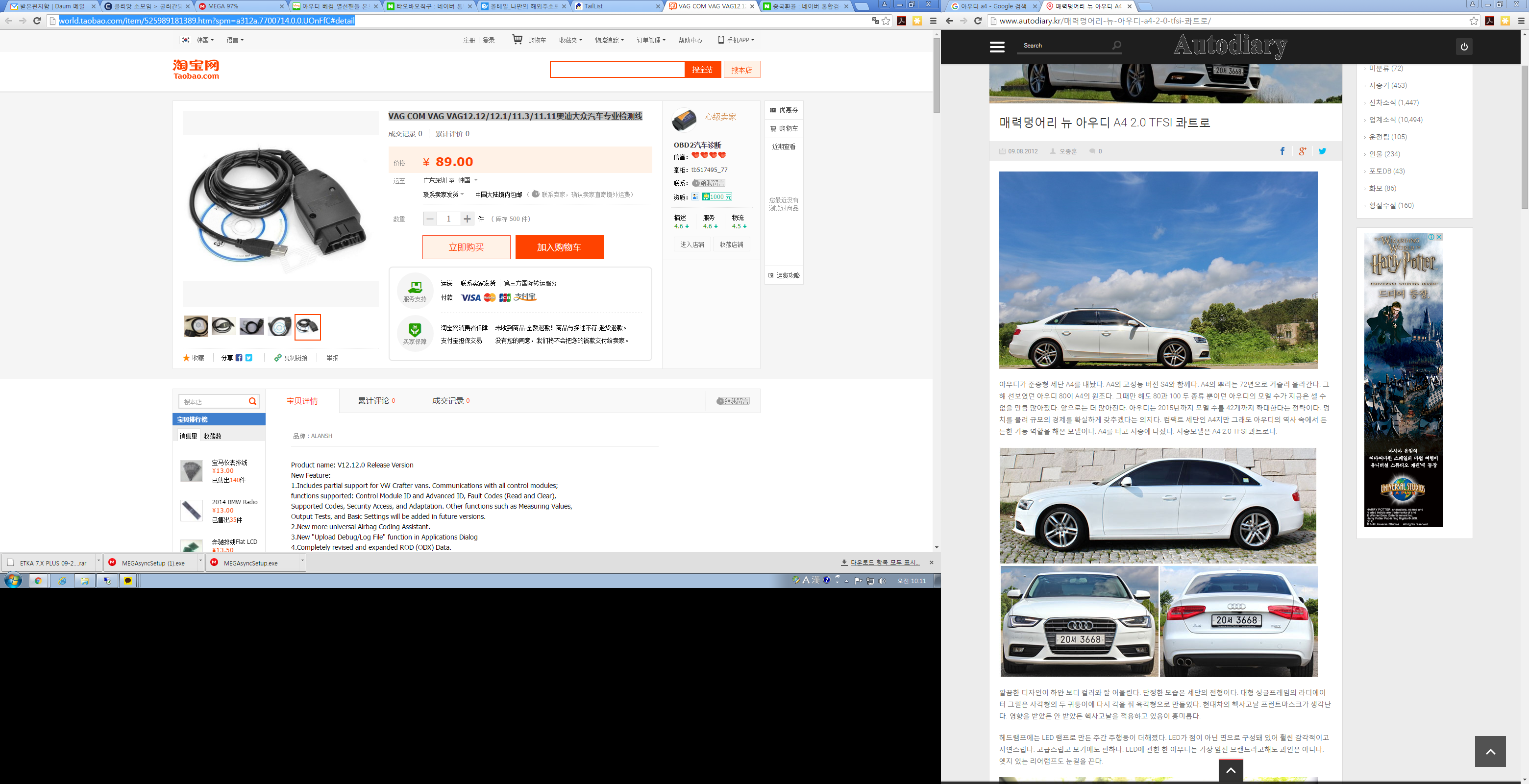
Task: Share article via Facebook icon
Action: (x=1282, y=151)
